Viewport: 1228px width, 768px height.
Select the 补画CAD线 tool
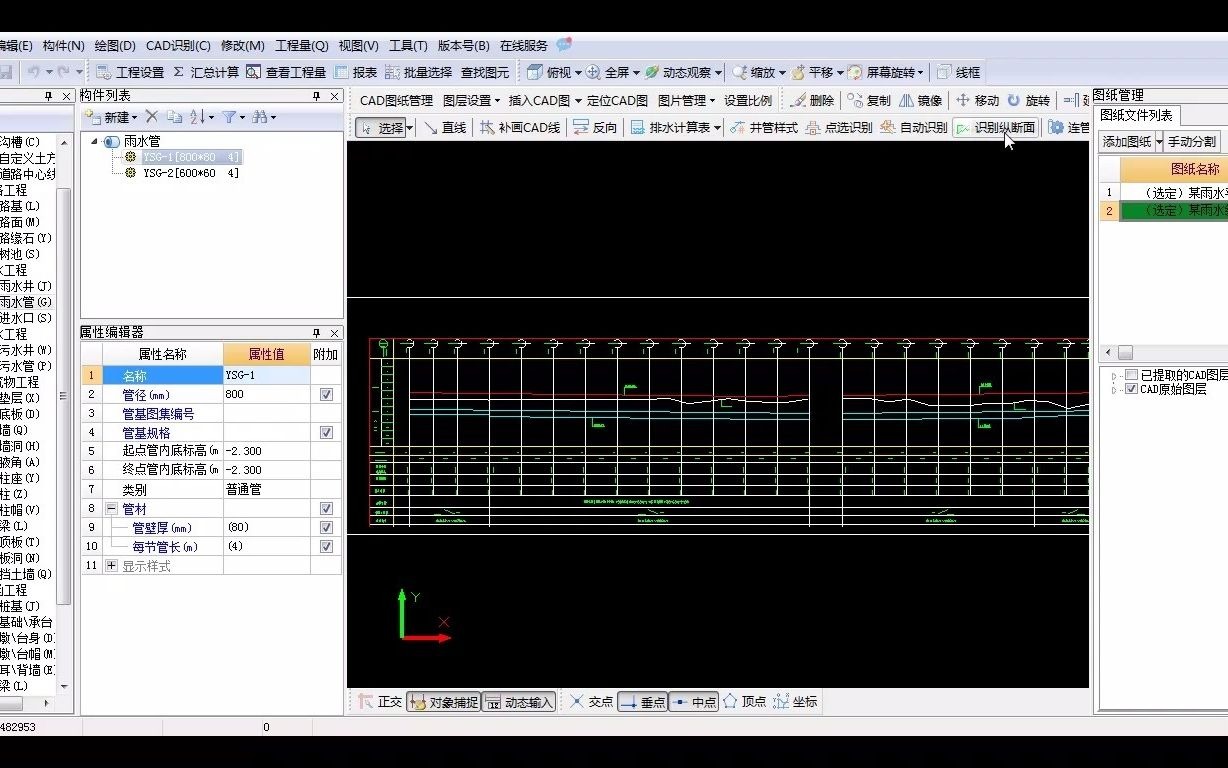[x=528, y=127]
